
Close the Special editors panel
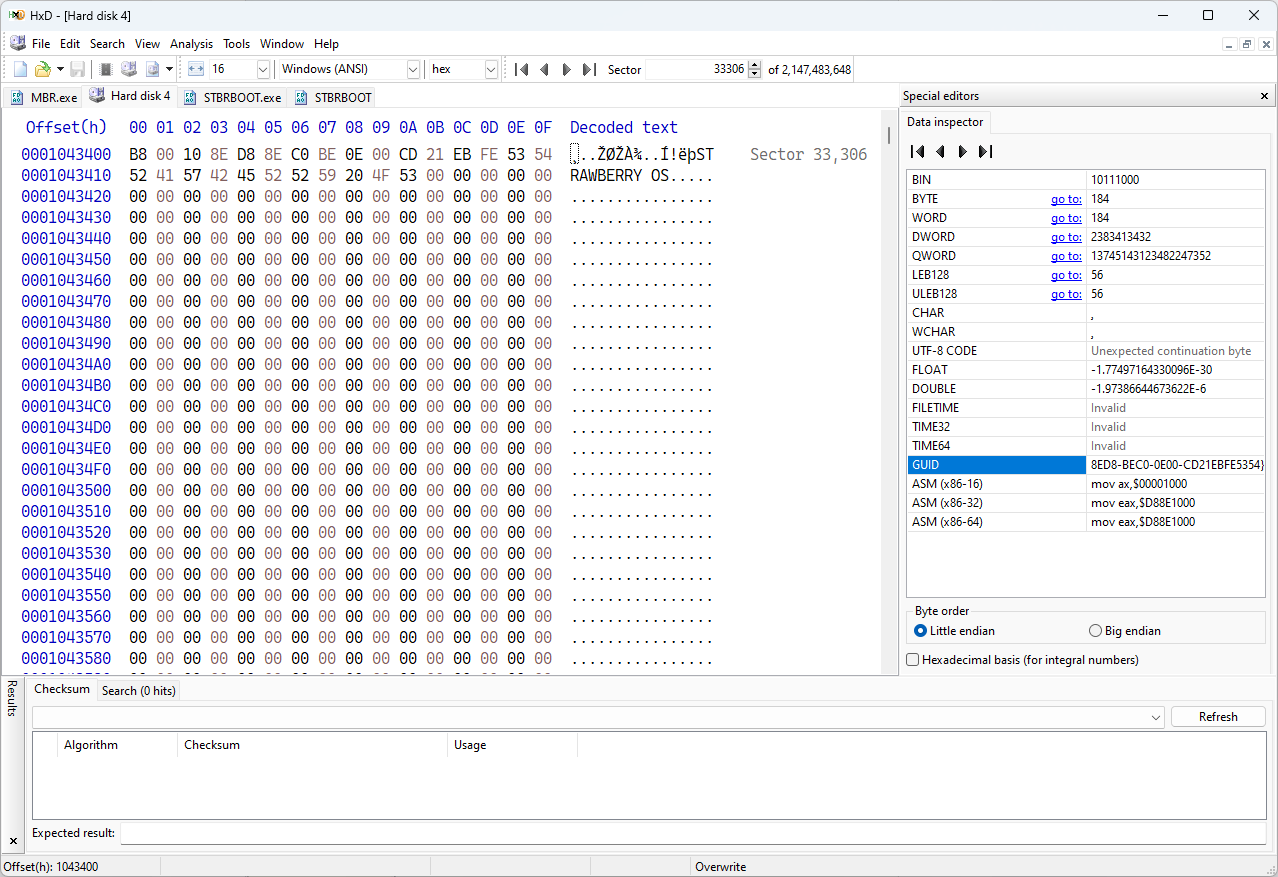pos(1264,96)
